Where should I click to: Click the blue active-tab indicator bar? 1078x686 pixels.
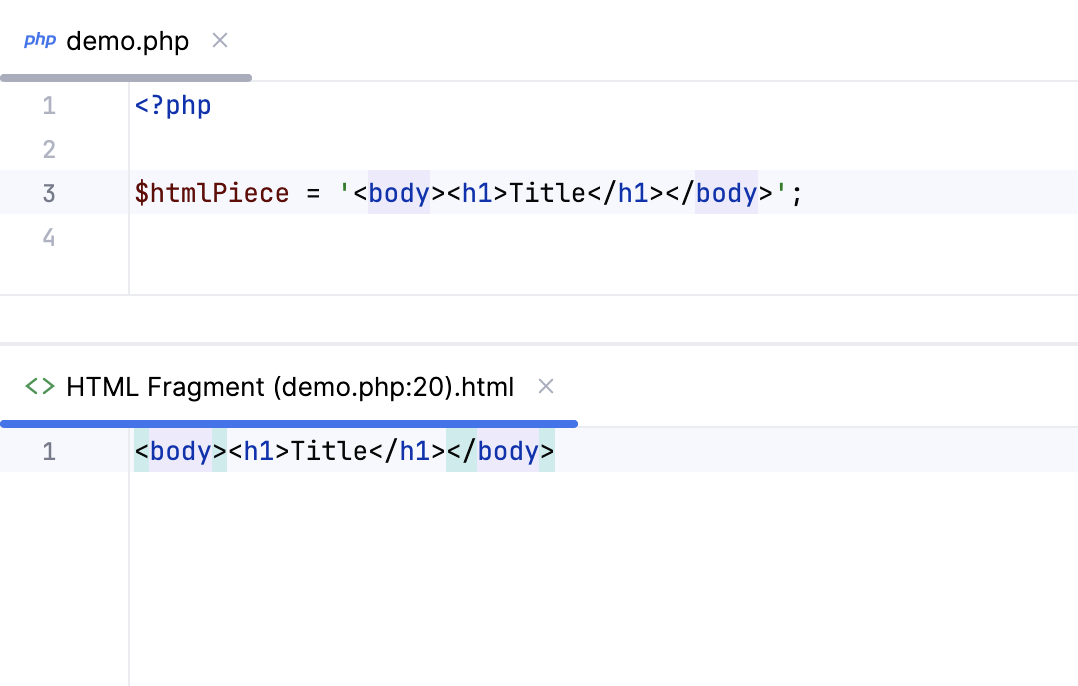[x=290, y=423]
